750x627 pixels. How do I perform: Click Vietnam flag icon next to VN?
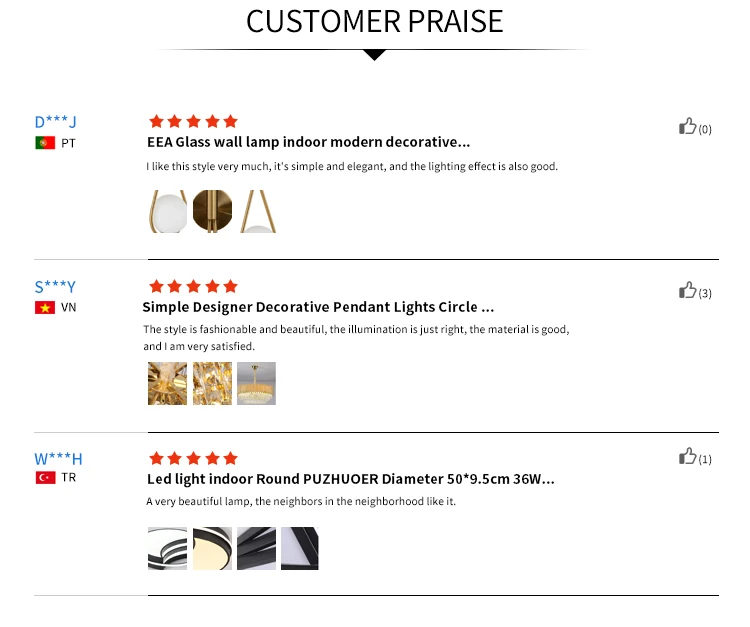45,308
